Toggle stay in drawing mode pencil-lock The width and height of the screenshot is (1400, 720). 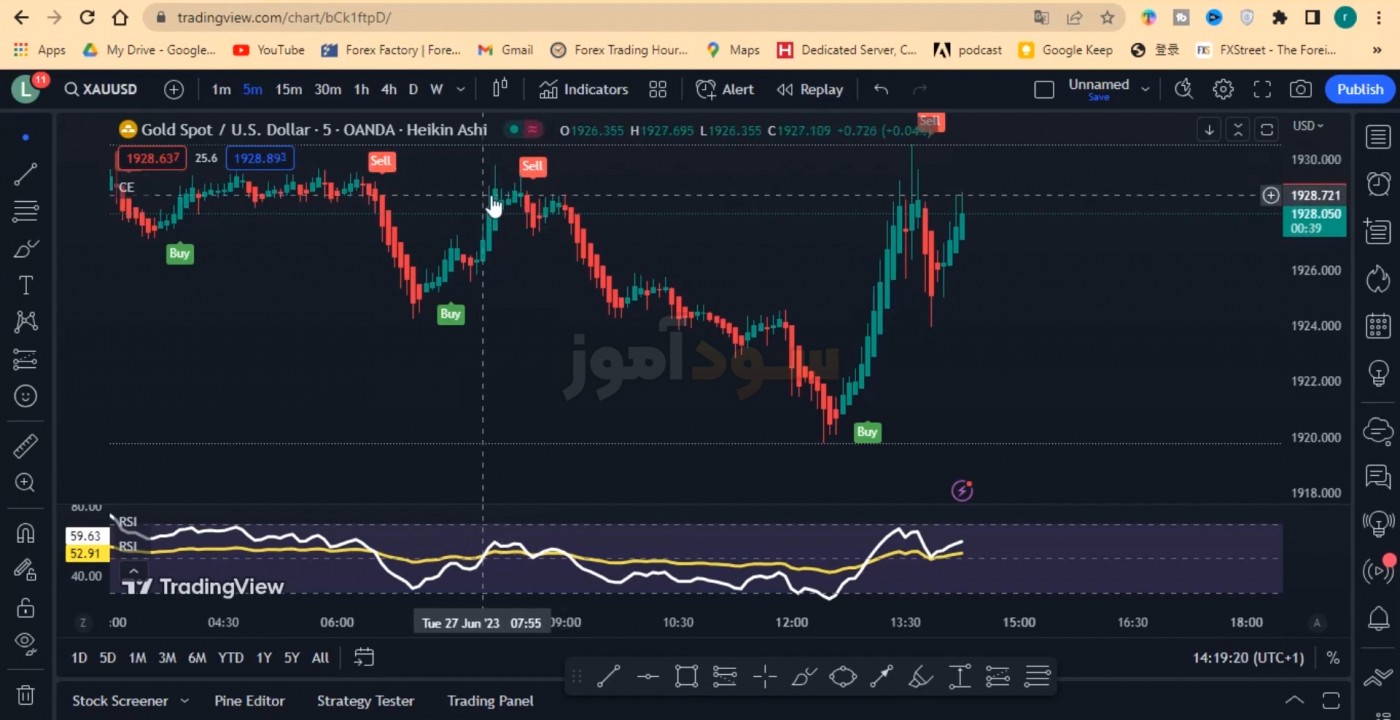point(26,570)
